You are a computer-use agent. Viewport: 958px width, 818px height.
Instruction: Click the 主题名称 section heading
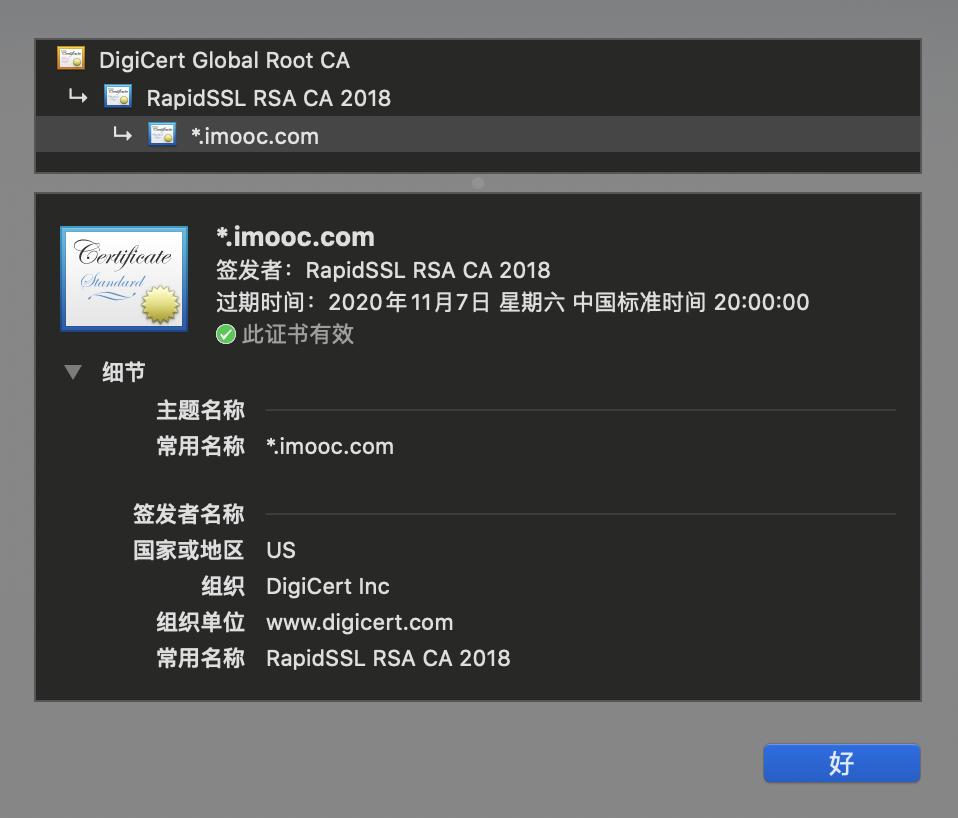[x=200, y=410]
